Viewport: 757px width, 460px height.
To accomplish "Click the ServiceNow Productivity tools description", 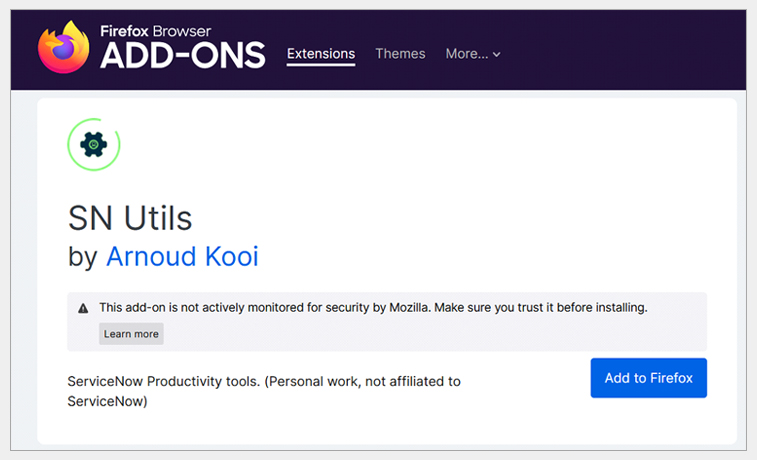I will point(264,381).
